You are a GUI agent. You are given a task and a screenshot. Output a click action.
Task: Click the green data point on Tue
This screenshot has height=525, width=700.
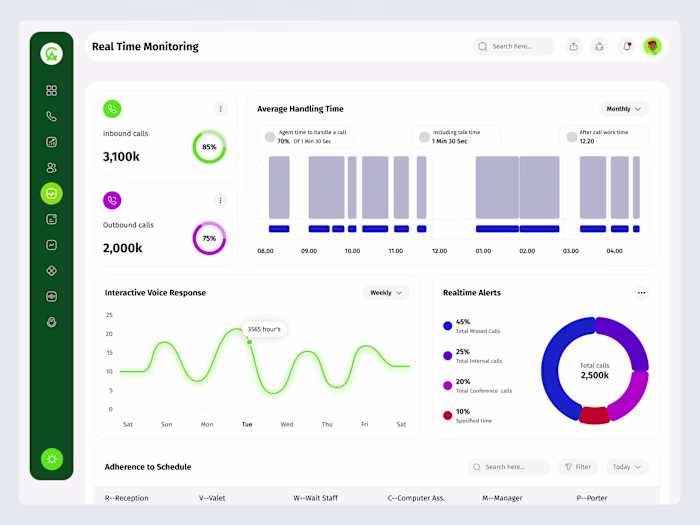(250, 342)
